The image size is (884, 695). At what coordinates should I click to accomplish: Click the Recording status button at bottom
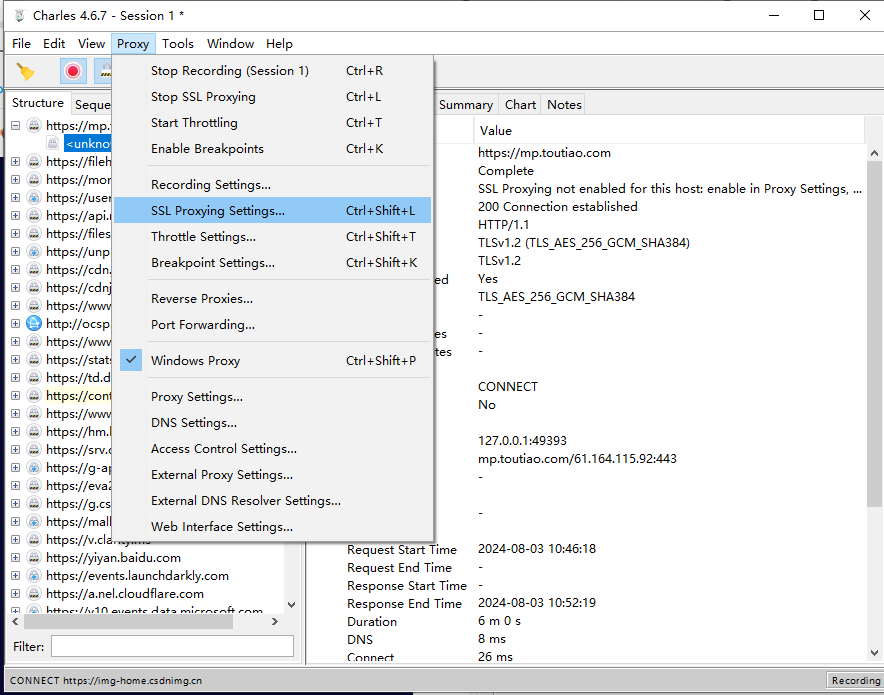[855, 680]
